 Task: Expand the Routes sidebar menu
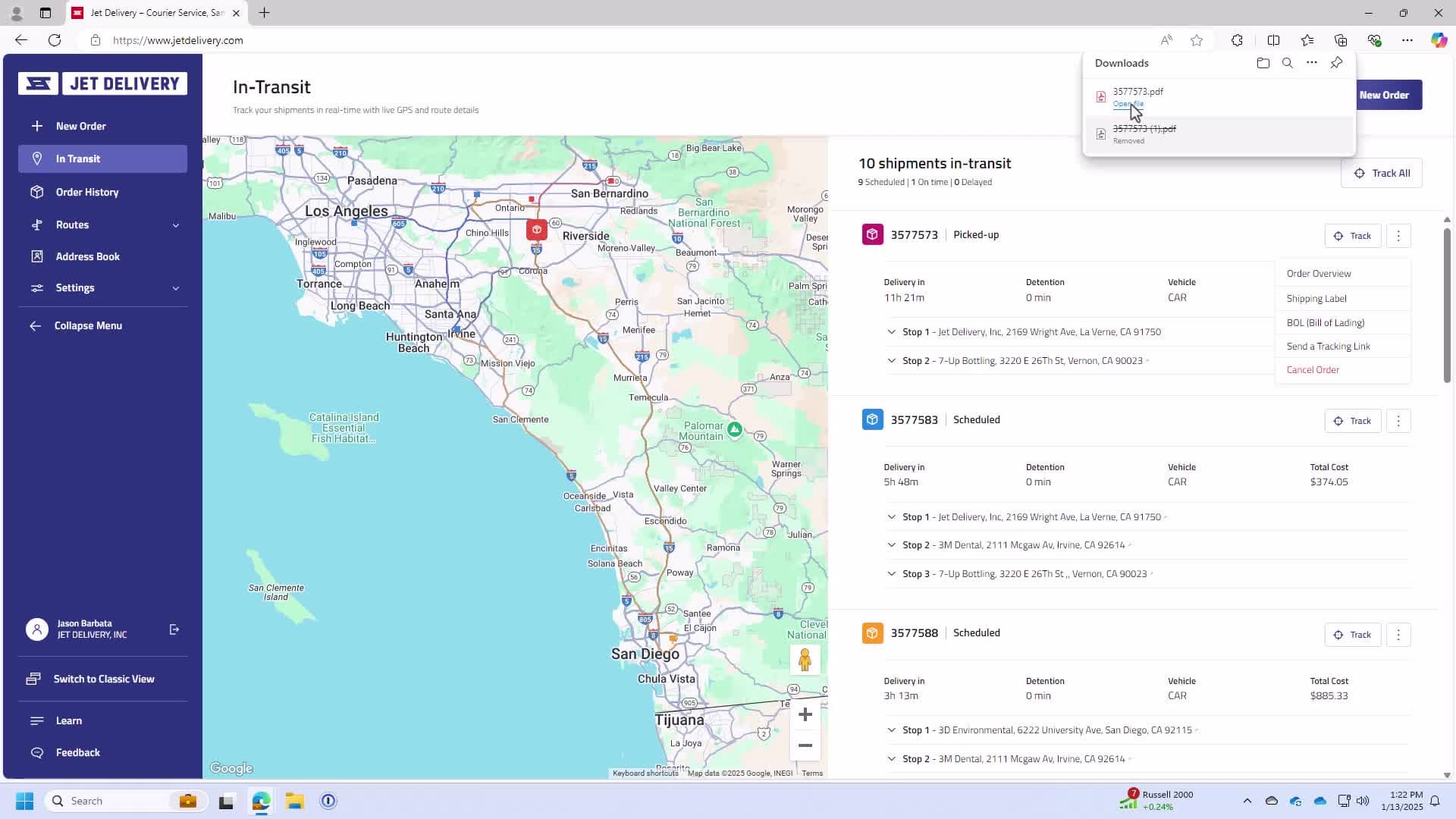pyautogui.click(x=175, y=225)
